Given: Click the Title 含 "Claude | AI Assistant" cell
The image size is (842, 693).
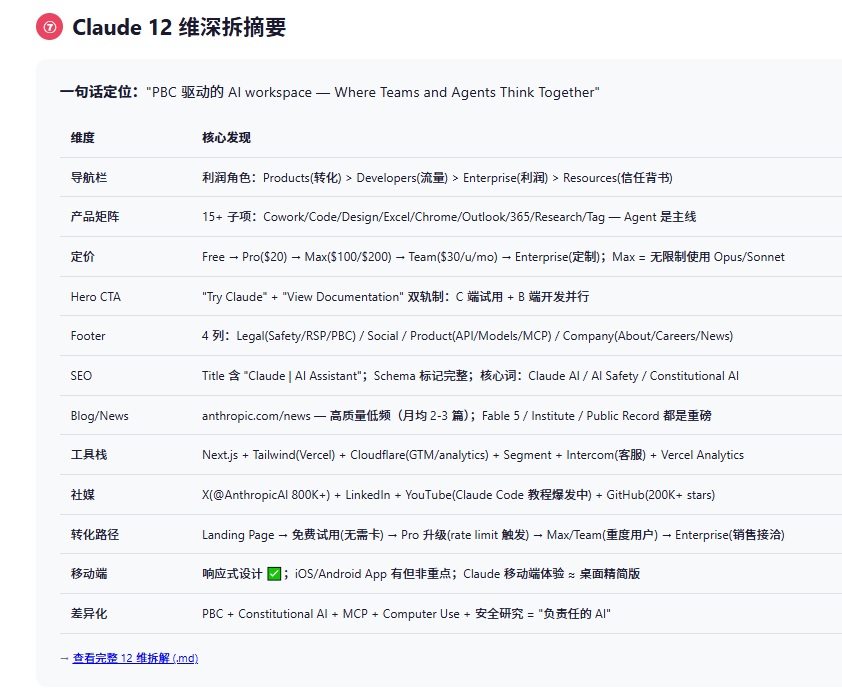Looking at the screenshot, I should pyautogui.click(x=470, y=376).
